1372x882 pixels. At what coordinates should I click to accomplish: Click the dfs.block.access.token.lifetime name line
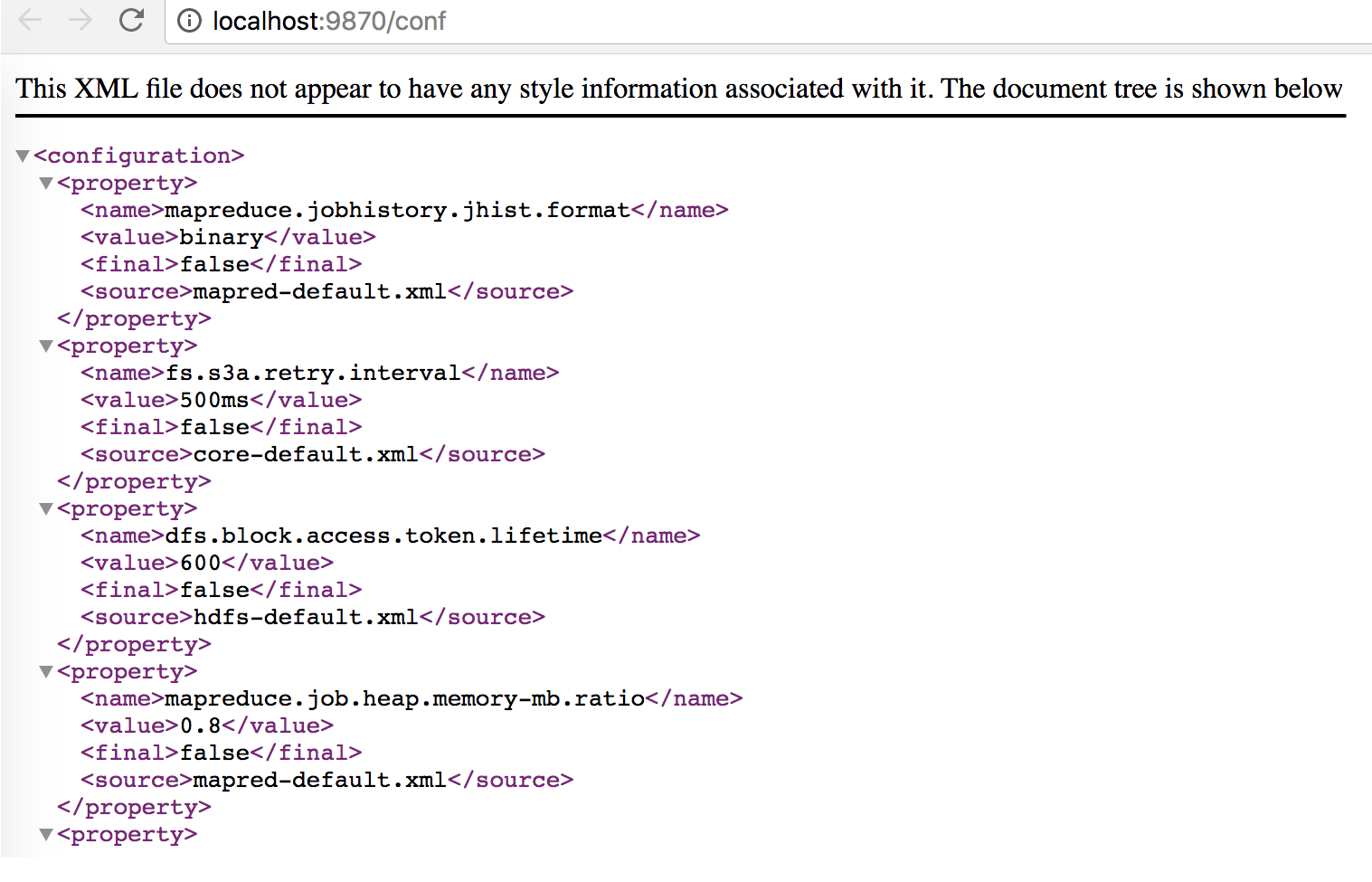point(391,536)
